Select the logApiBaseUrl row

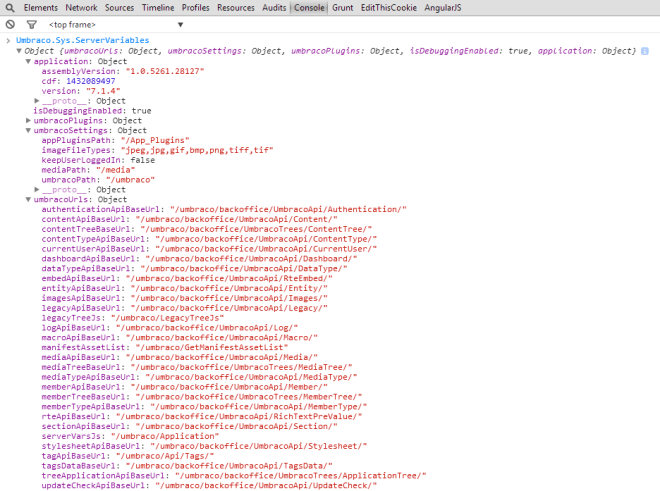(x=170, y=328)
